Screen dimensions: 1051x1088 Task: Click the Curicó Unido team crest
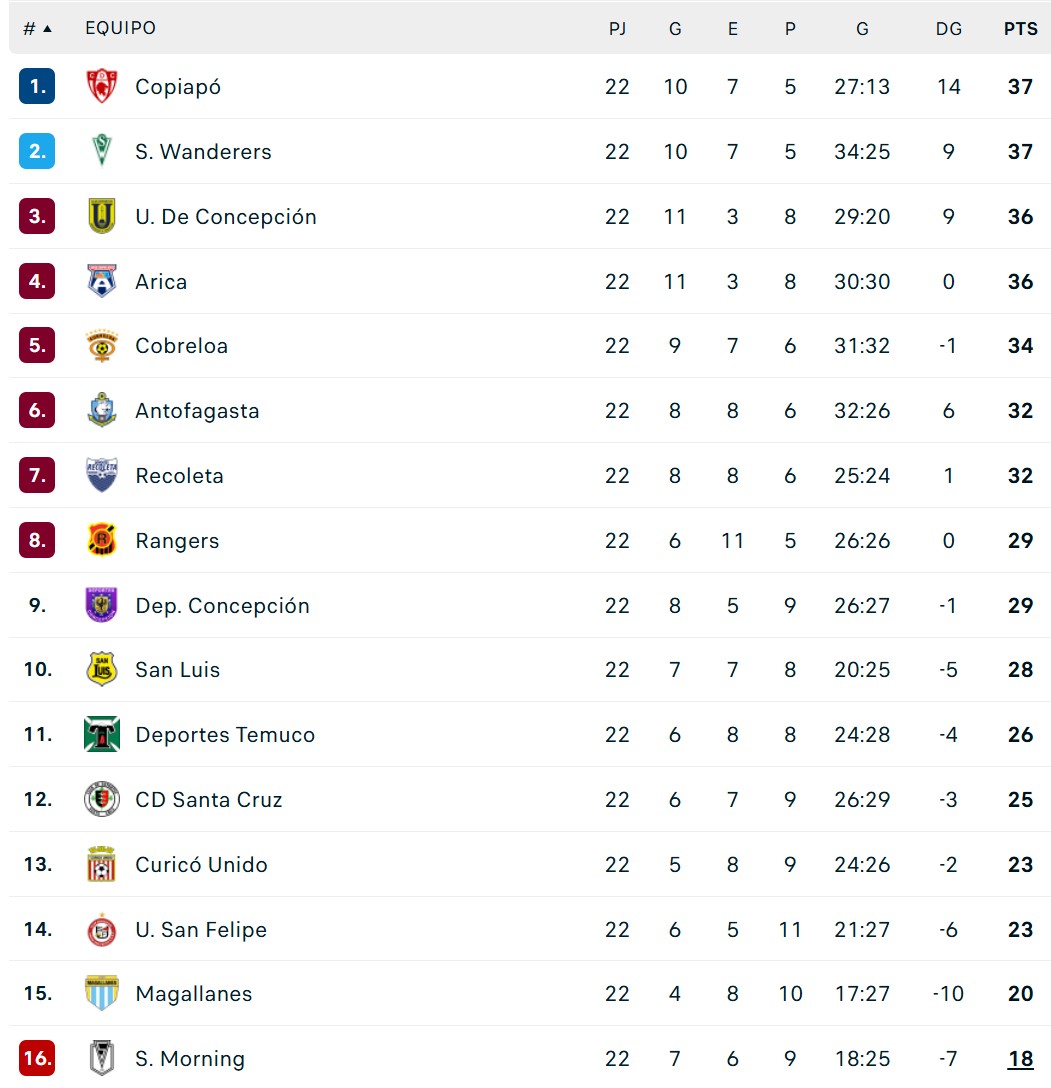[101, 865]
